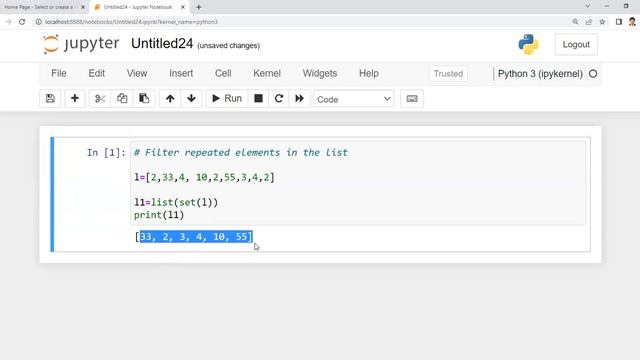Restart the kernel with the circular arrow icon
Image resolution: width=640 pixels, height=360 pixels.
click(279, 98)
